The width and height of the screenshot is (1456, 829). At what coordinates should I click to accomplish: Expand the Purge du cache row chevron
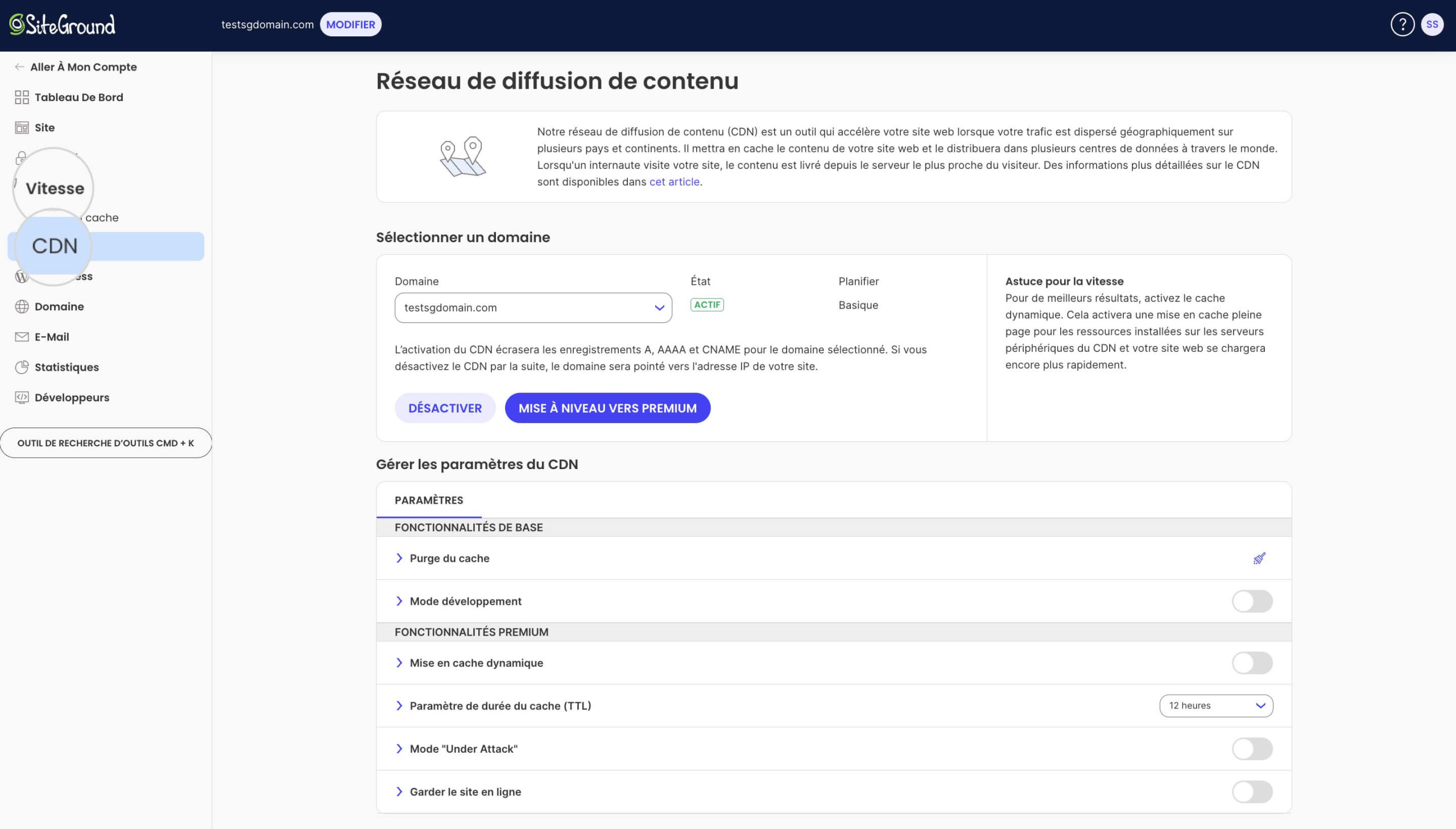pyautogui.click(x=399, y=558)
